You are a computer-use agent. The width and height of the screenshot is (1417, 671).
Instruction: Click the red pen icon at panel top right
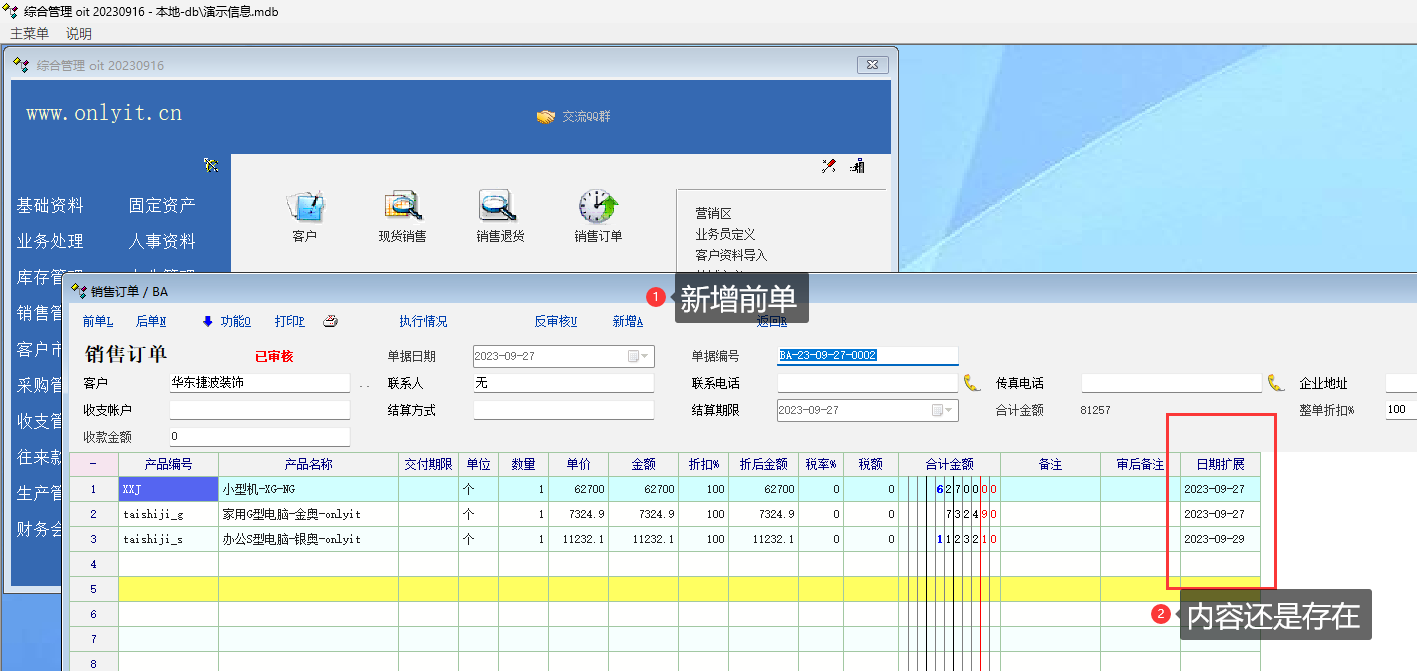click(829, 166)
